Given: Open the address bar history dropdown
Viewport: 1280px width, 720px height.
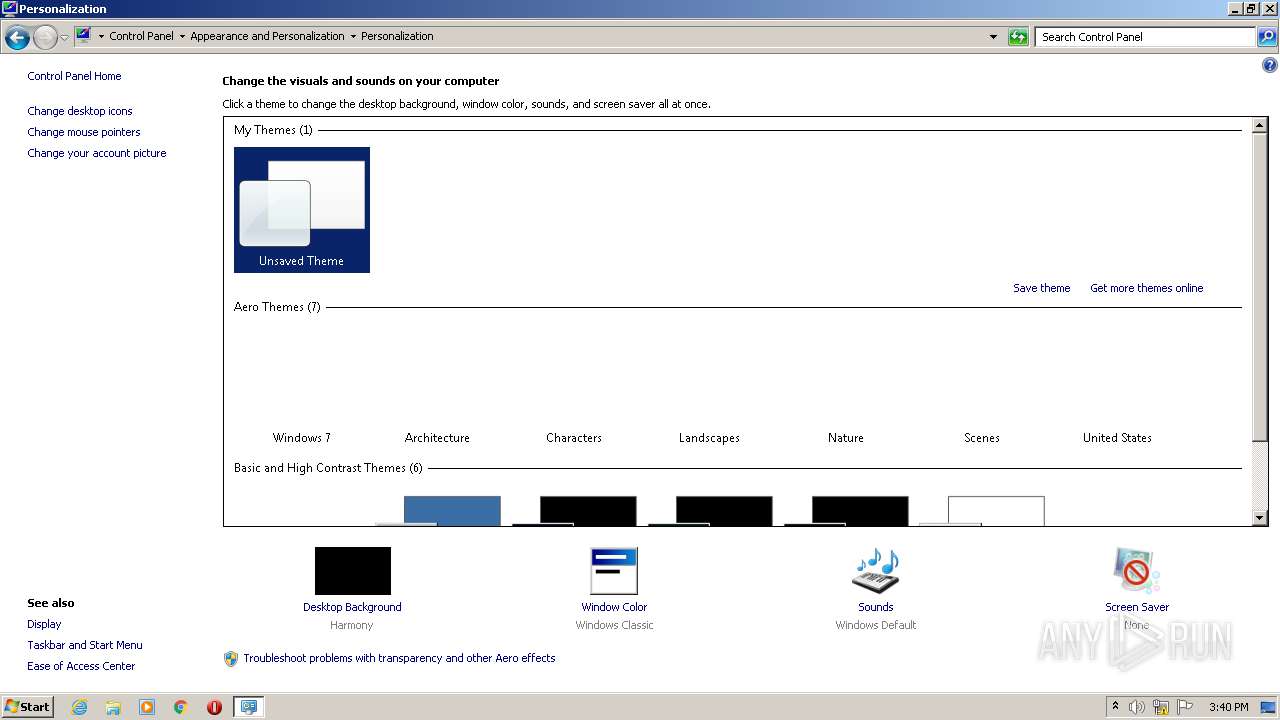Looking at the screenshot, I should pyautogui.click(x=993, y=37).
